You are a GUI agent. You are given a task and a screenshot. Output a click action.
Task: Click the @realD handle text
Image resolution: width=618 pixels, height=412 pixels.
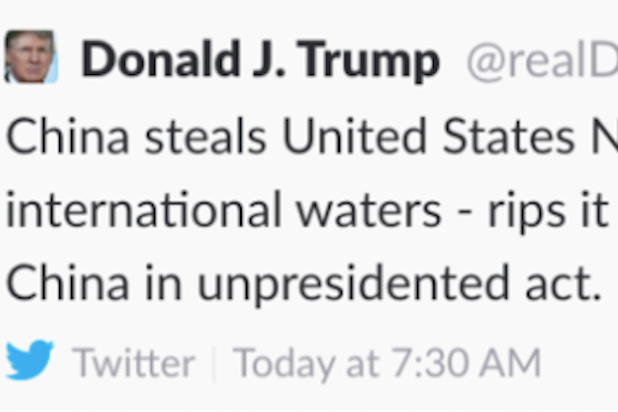tap(540, 62)
